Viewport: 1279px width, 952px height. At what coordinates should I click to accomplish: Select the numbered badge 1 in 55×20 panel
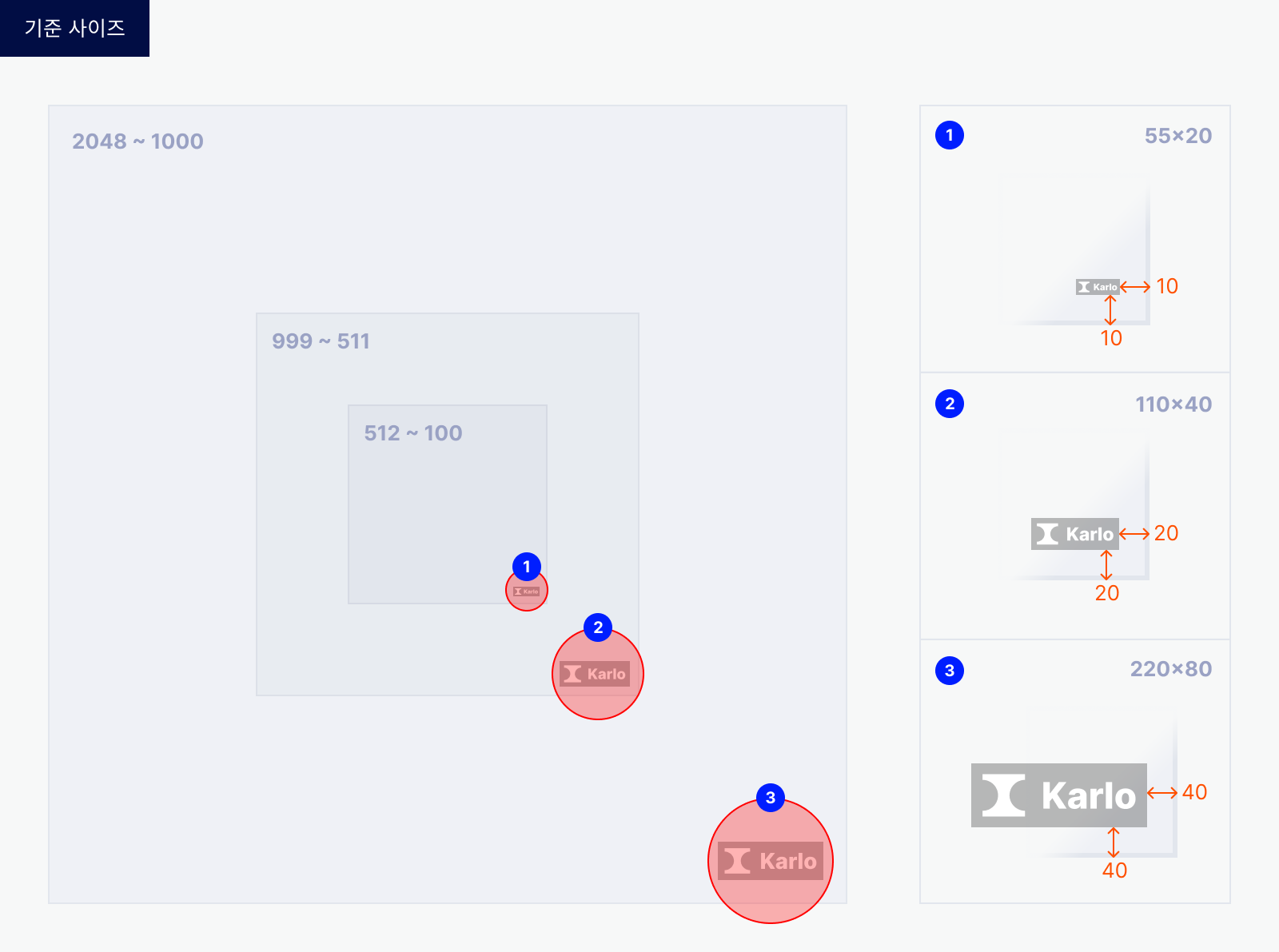pyautogui.click(x=950, y=135)
